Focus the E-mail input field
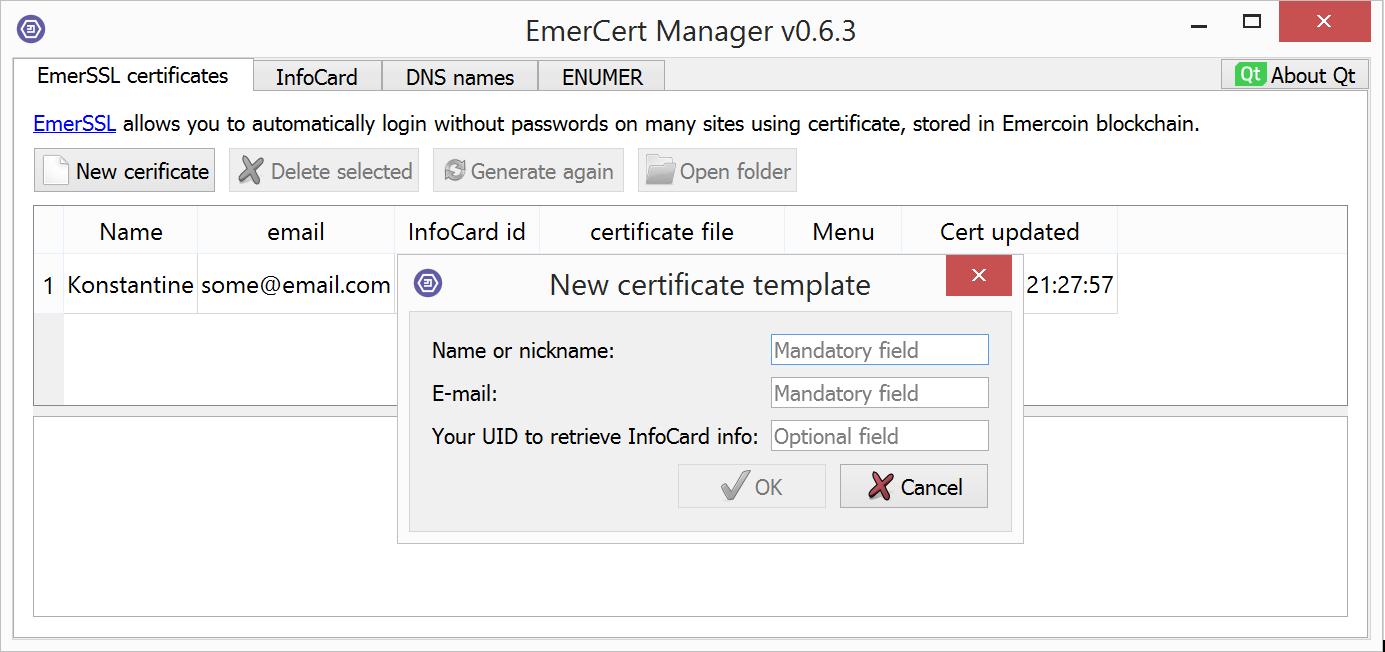The image size is (1385, 652). click(880, 393)
